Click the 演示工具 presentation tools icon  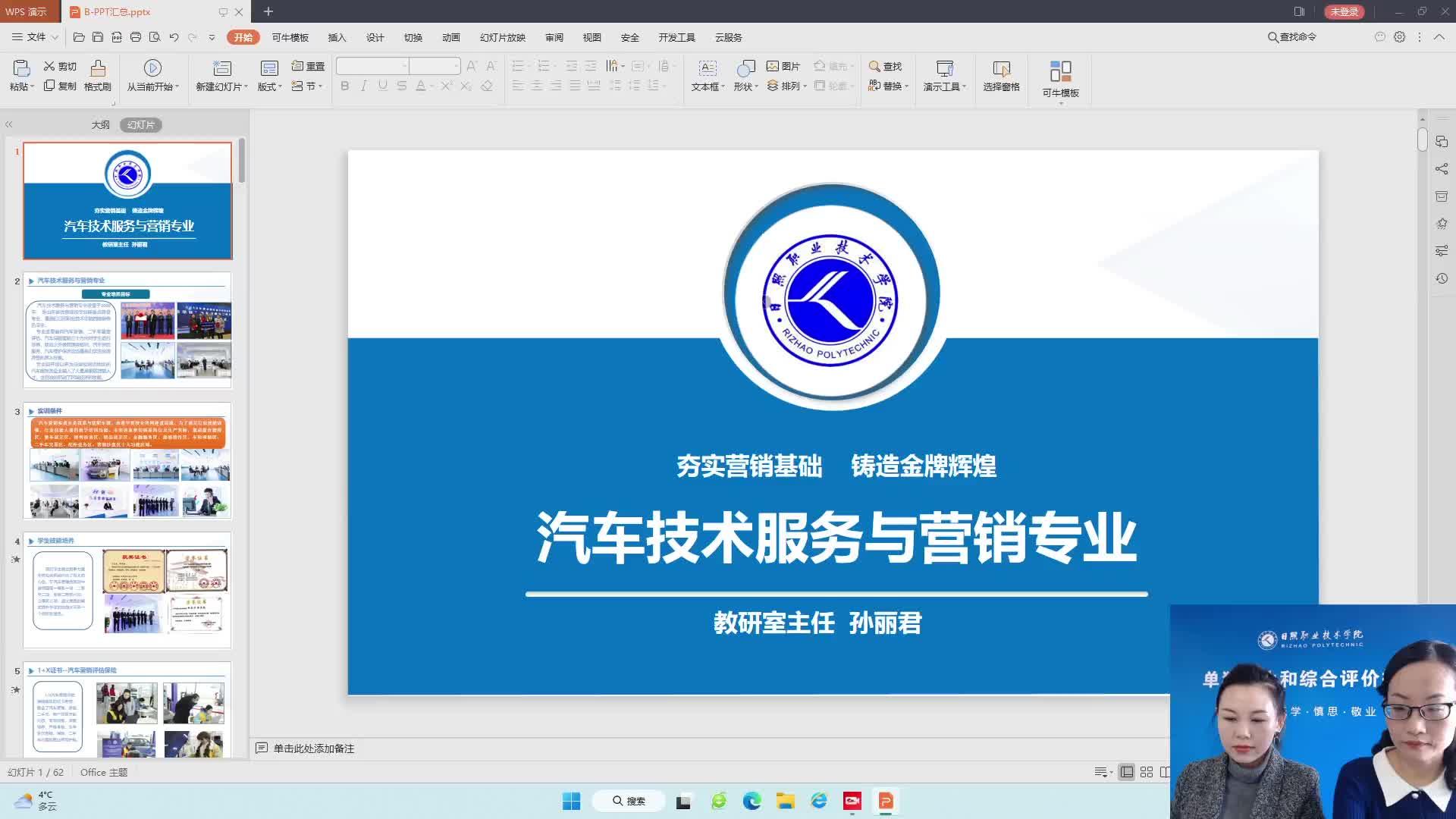[x=944, y=69]
